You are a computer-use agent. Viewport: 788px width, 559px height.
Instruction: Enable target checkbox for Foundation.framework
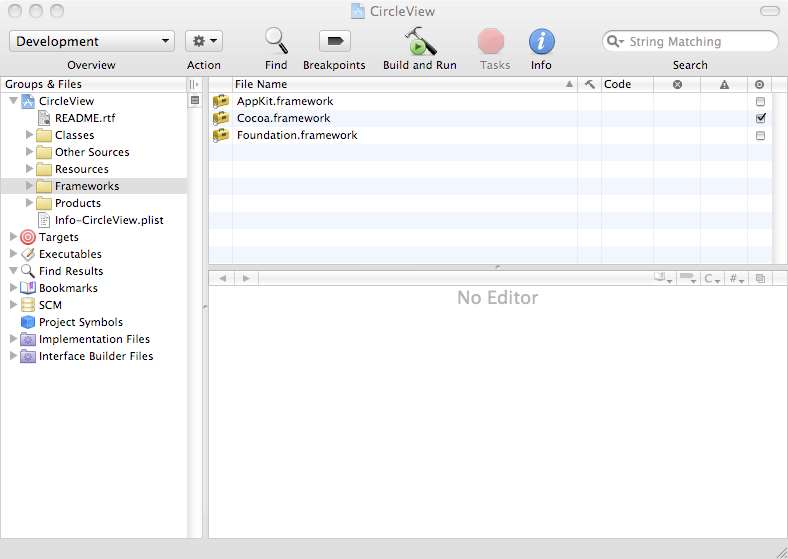coord(760,135)
